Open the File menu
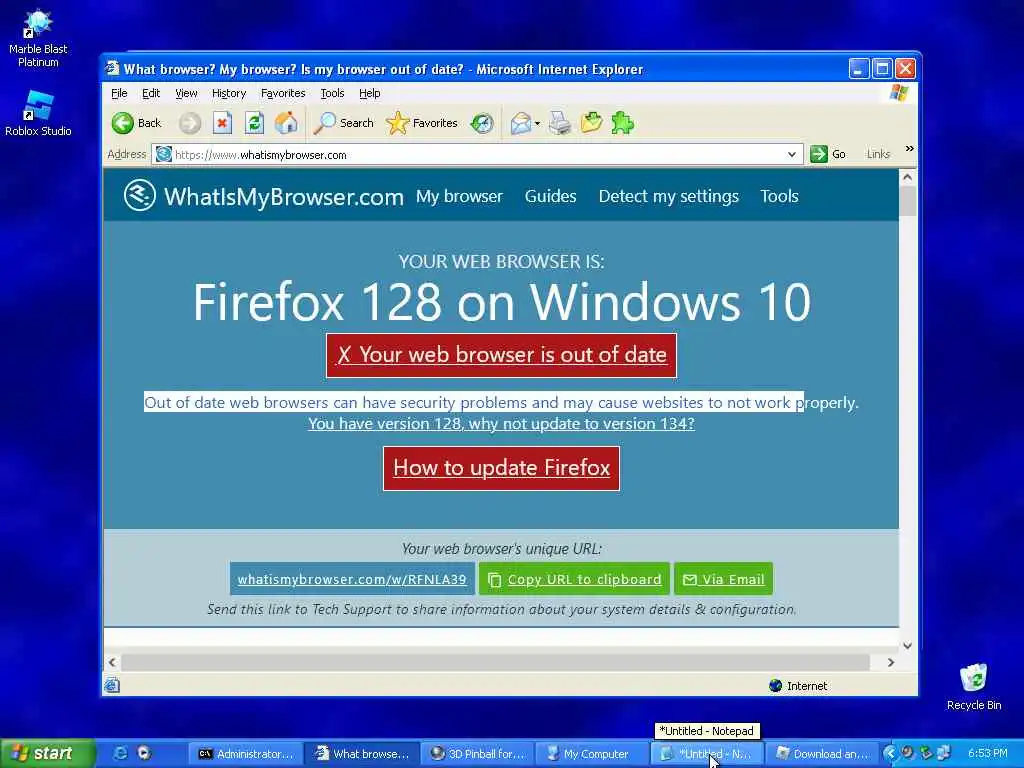This screenshot has width=1024, height=768. [119, 93]
